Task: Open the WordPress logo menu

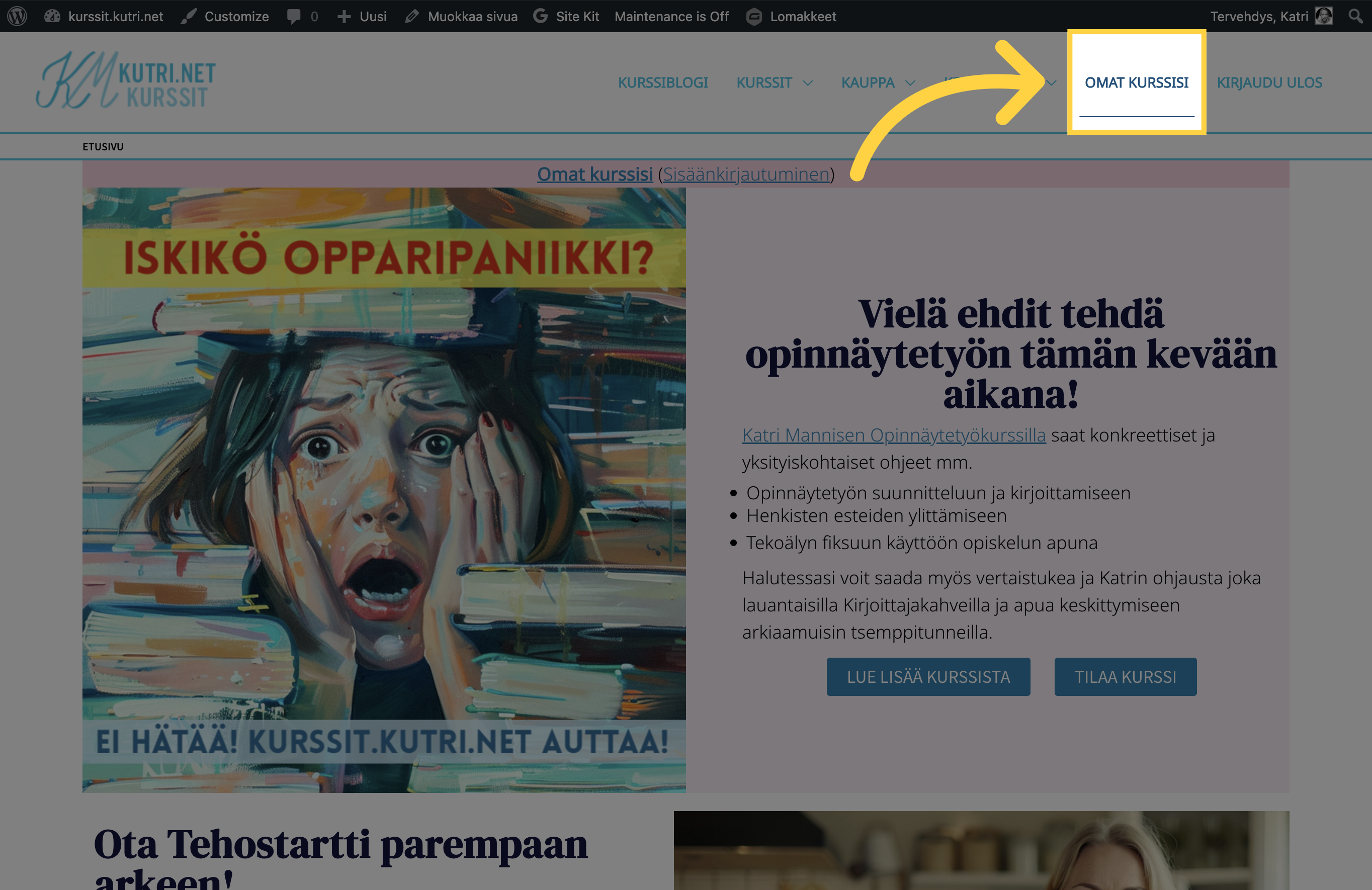Action: (17, 16)
